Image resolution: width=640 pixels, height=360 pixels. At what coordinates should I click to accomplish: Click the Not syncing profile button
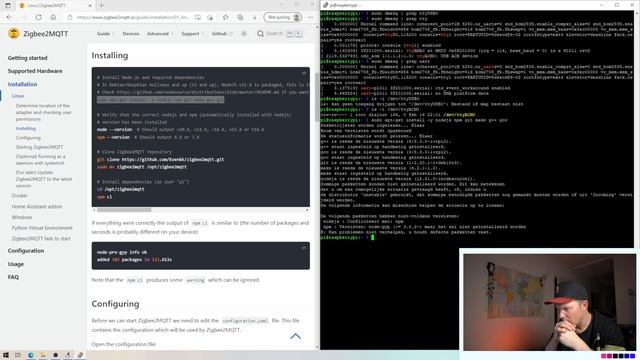pos(282,18)
